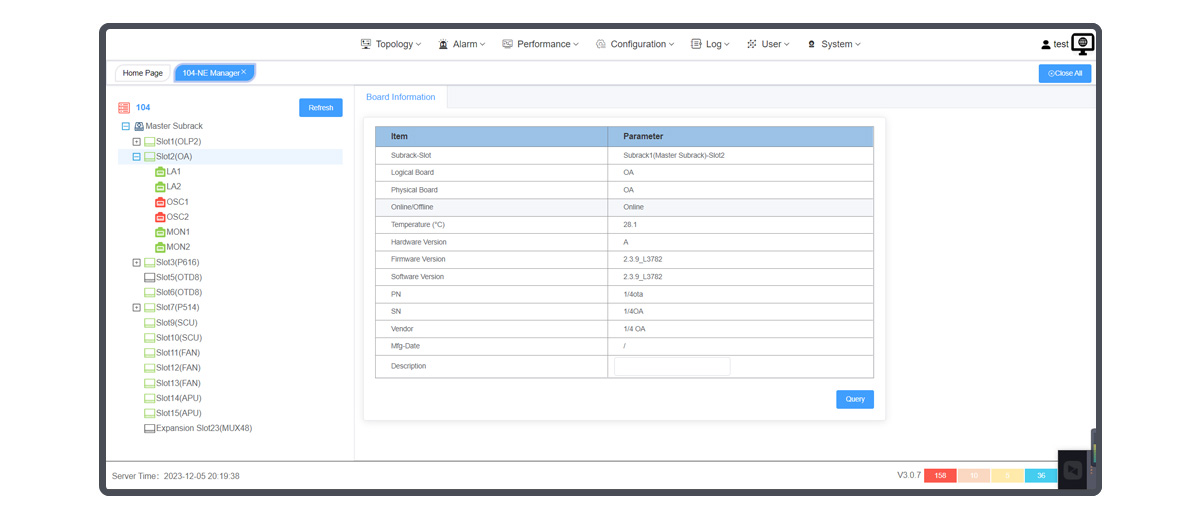Click the offline Slot5(OTD8) board icon
This screenshot has height=520, width=1200.
pos(150,277)
